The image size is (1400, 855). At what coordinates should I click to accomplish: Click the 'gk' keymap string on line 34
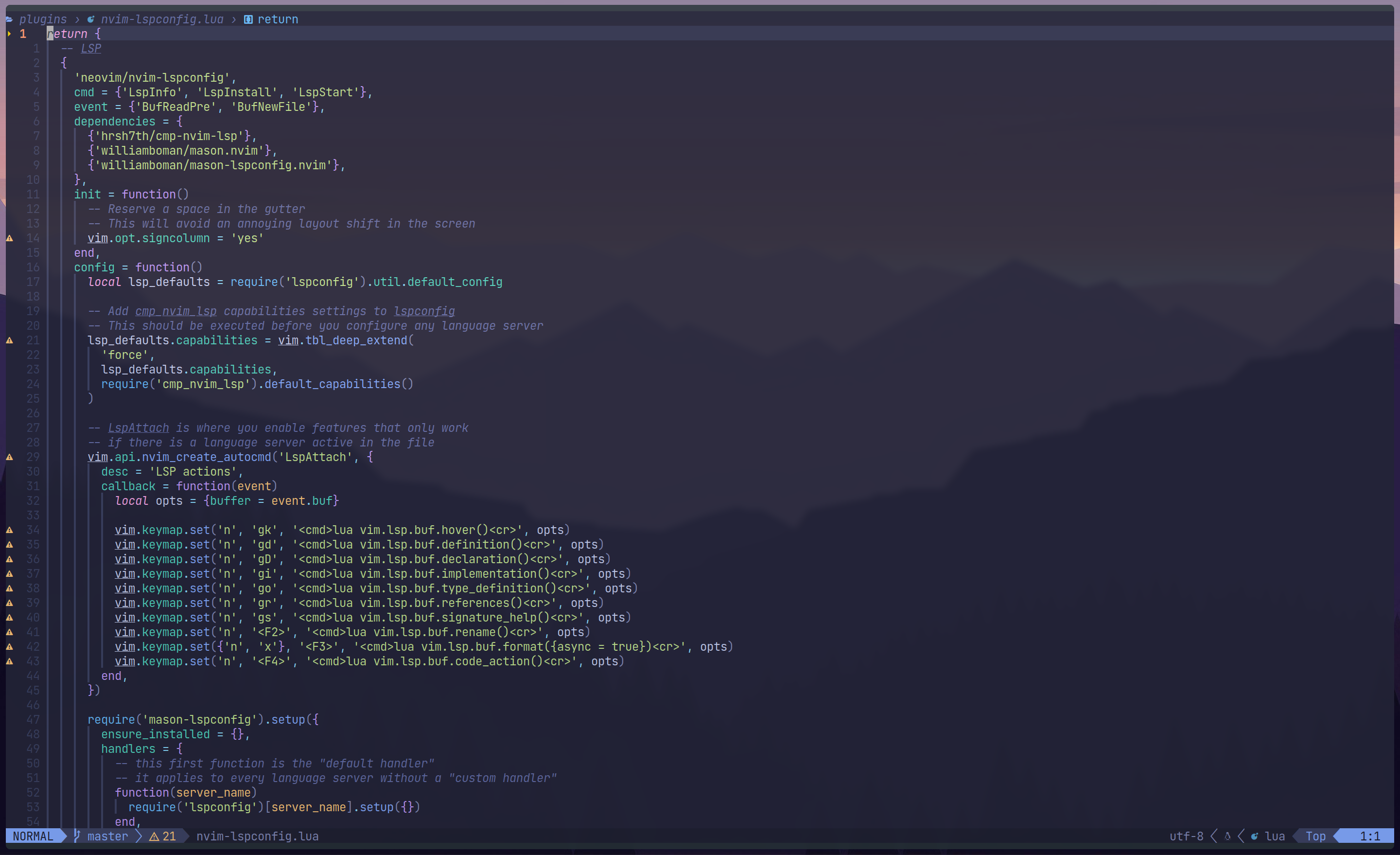(264, 530)
